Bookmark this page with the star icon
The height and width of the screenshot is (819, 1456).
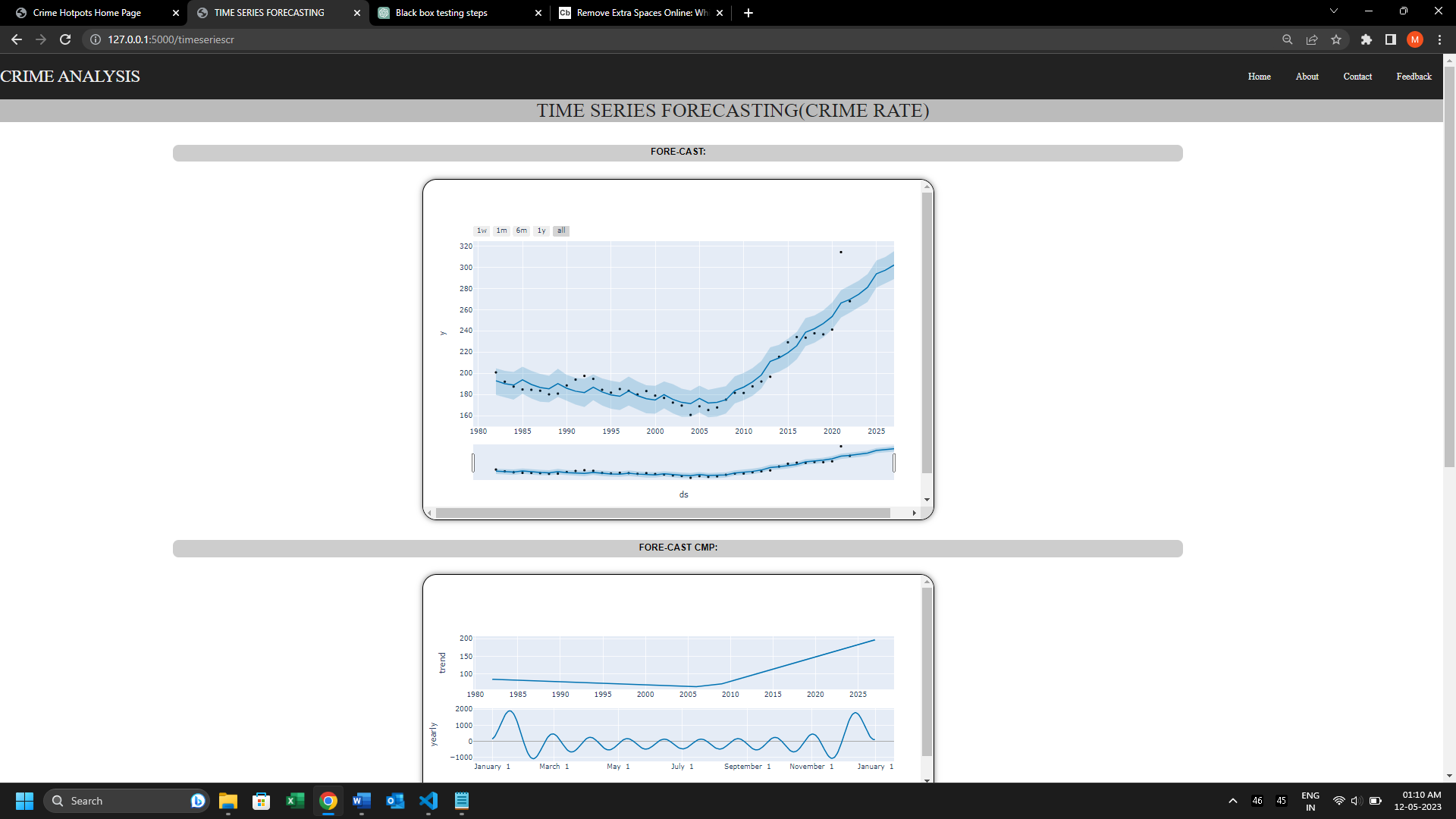[x=1336, y=39]
